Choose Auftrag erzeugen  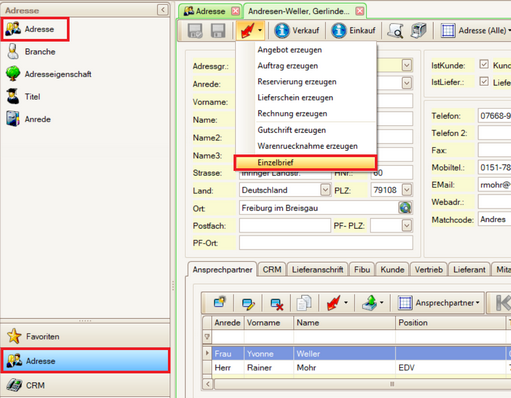click(x=288, y=66)
